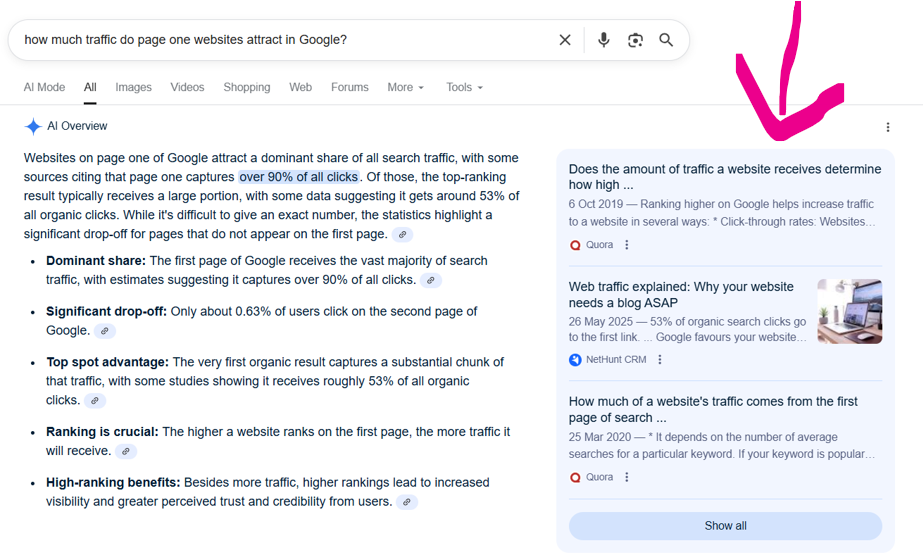Click Quora logo under 25 Mar 2020 result
Image resolution: width=923 pixels, height=557 pixels.
[575, 478]
